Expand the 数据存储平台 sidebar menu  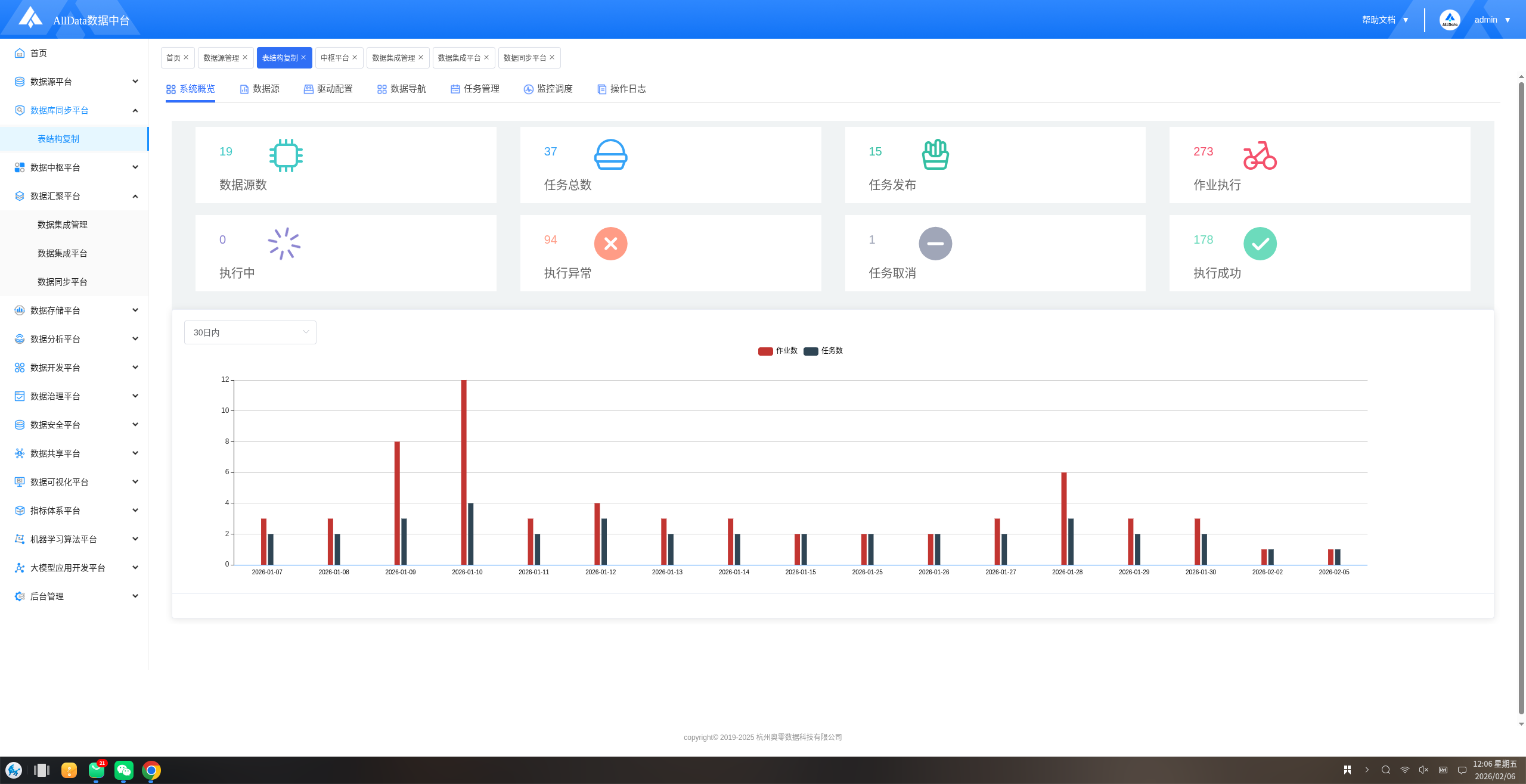click(76, 310)
